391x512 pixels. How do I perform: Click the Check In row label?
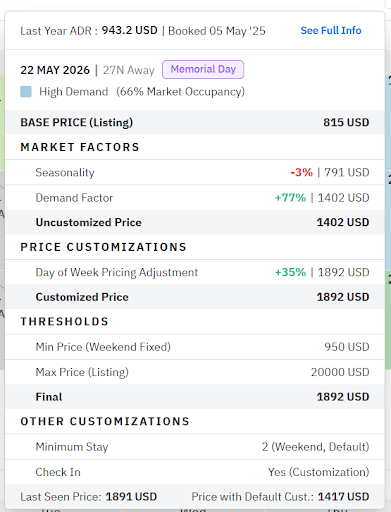pyautogui.click(x=58, y=472)
